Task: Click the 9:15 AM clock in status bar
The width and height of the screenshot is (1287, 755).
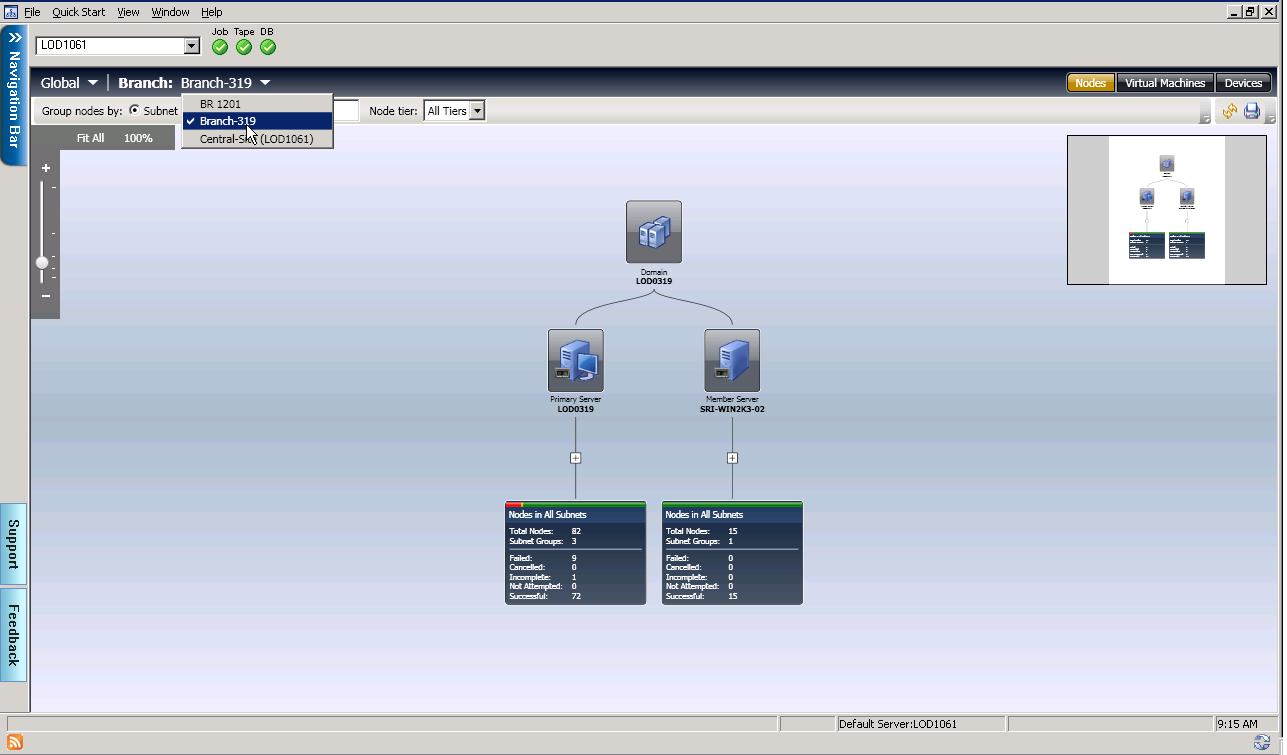Action: pyautogui.click(x=1237, y=723)
